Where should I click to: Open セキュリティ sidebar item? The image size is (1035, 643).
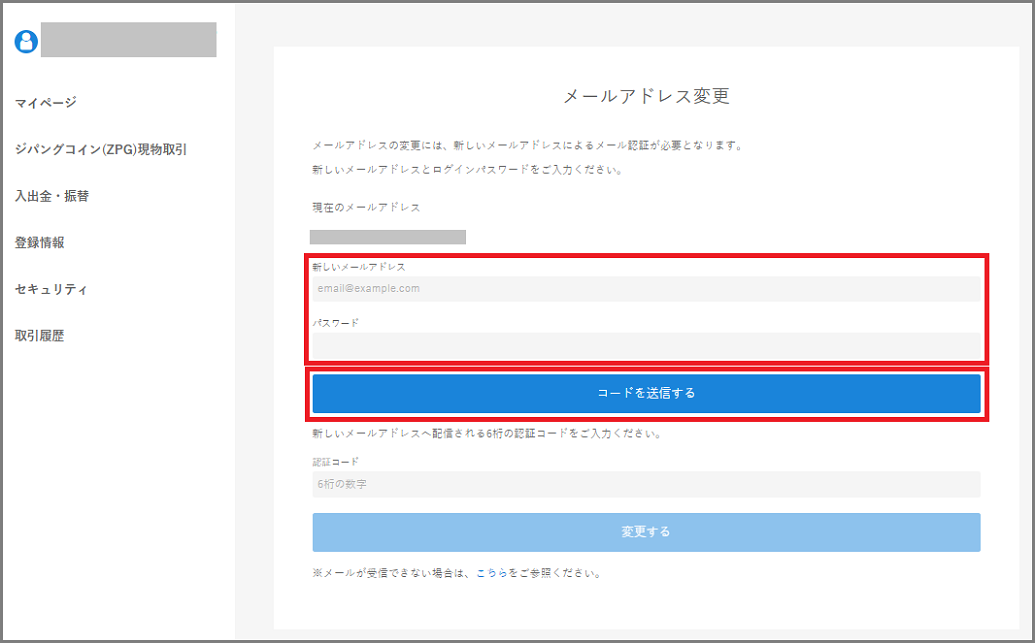[x=51, y=289]
